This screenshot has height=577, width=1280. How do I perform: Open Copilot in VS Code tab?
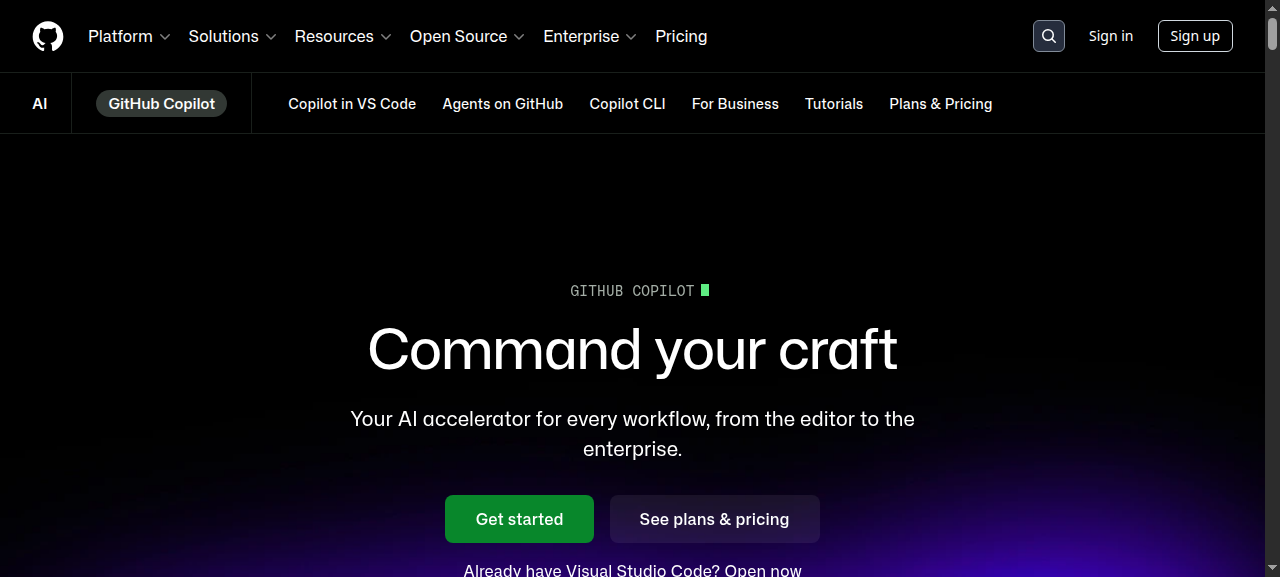point(352,104)
